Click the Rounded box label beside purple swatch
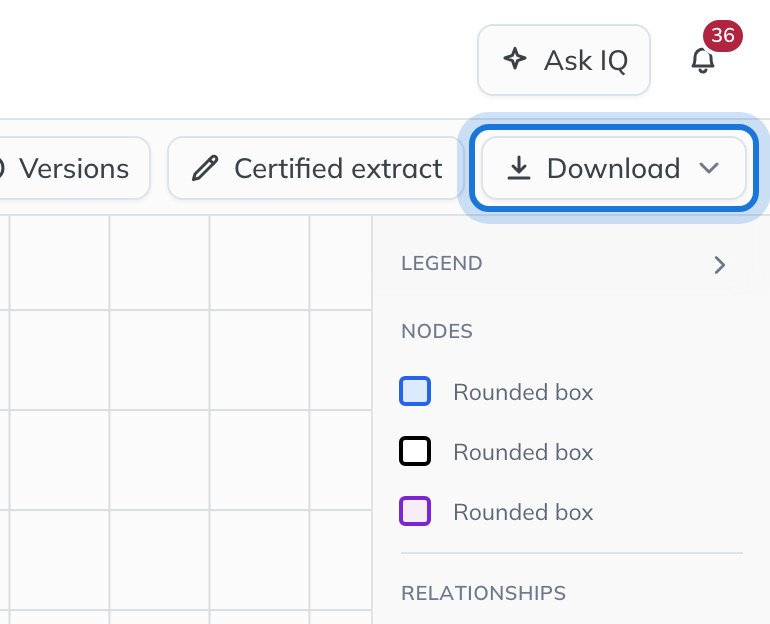 tap(523, 512)
